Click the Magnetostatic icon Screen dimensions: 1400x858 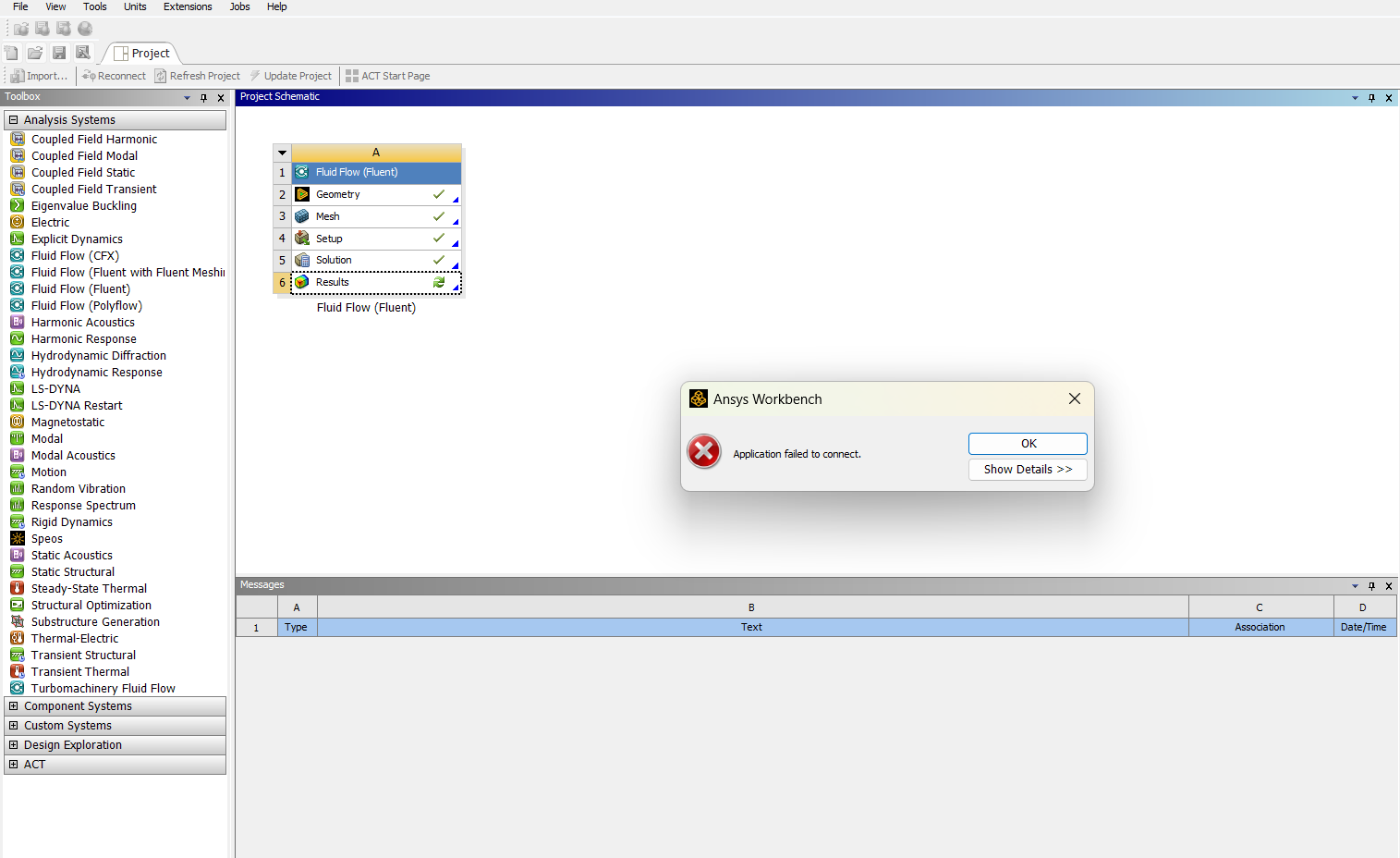pos(17,422)
